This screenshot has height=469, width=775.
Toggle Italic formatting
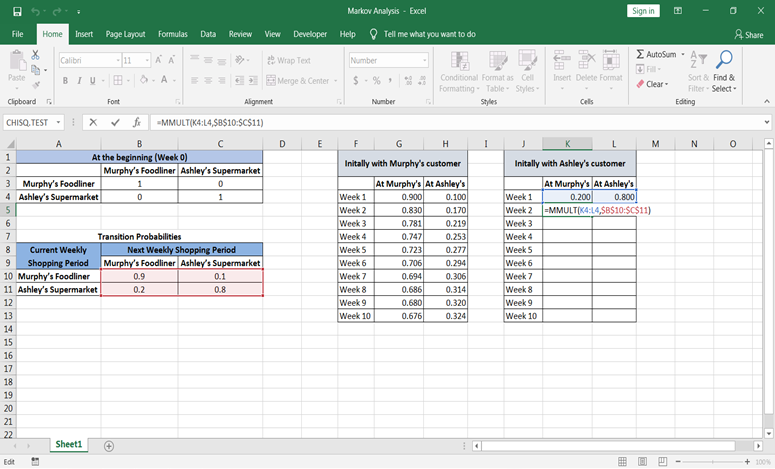(79, 80)
